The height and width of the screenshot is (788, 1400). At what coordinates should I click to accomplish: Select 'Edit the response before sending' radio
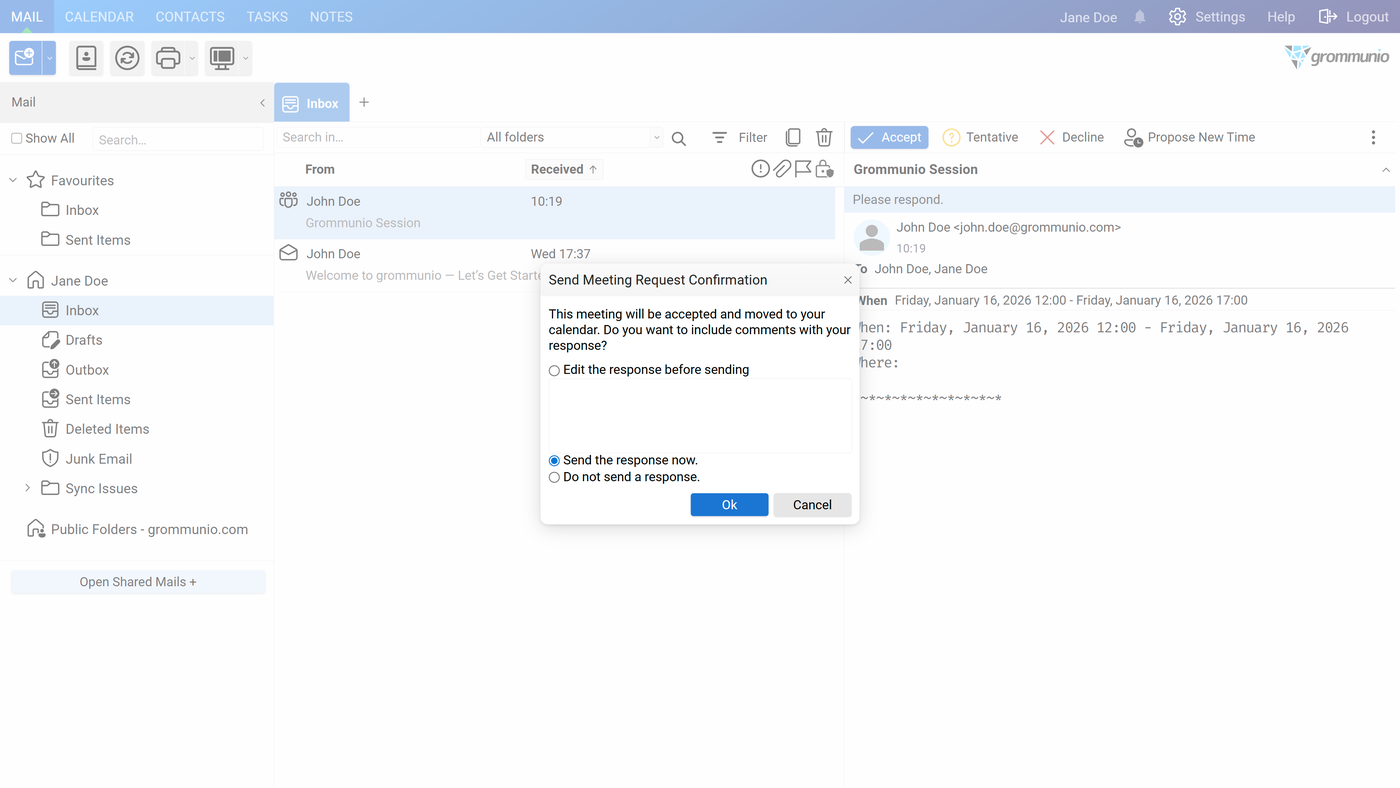point(554,370)
